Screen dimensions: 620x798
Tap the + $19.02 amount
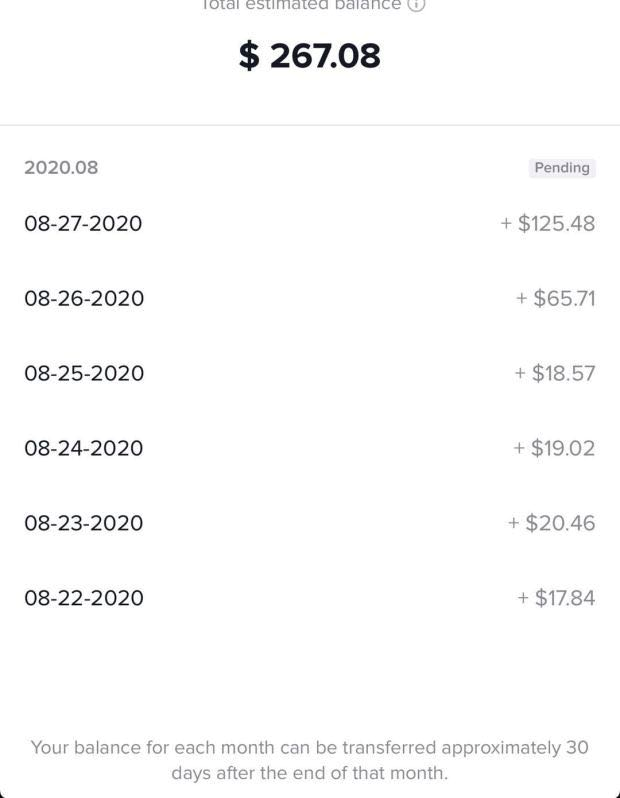click(554, 448)
